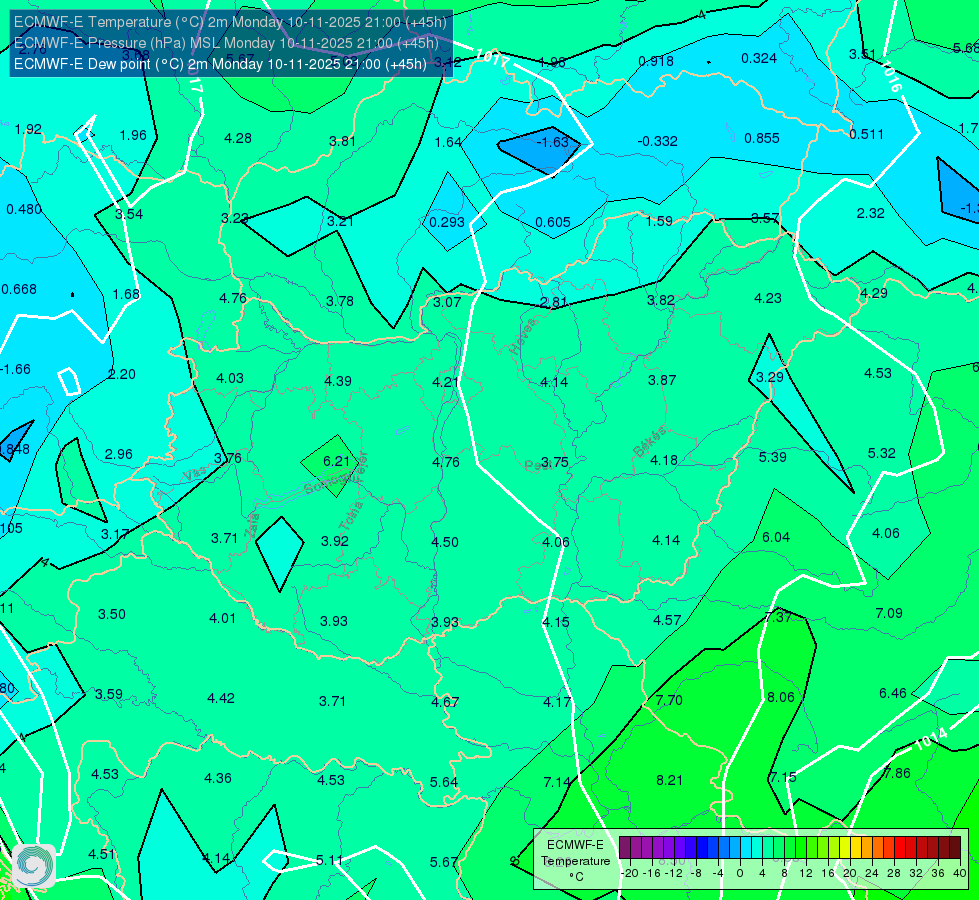Click the 0.511 temperature value
The width and height of the screenshot is (979, 900).
(867, 134)
